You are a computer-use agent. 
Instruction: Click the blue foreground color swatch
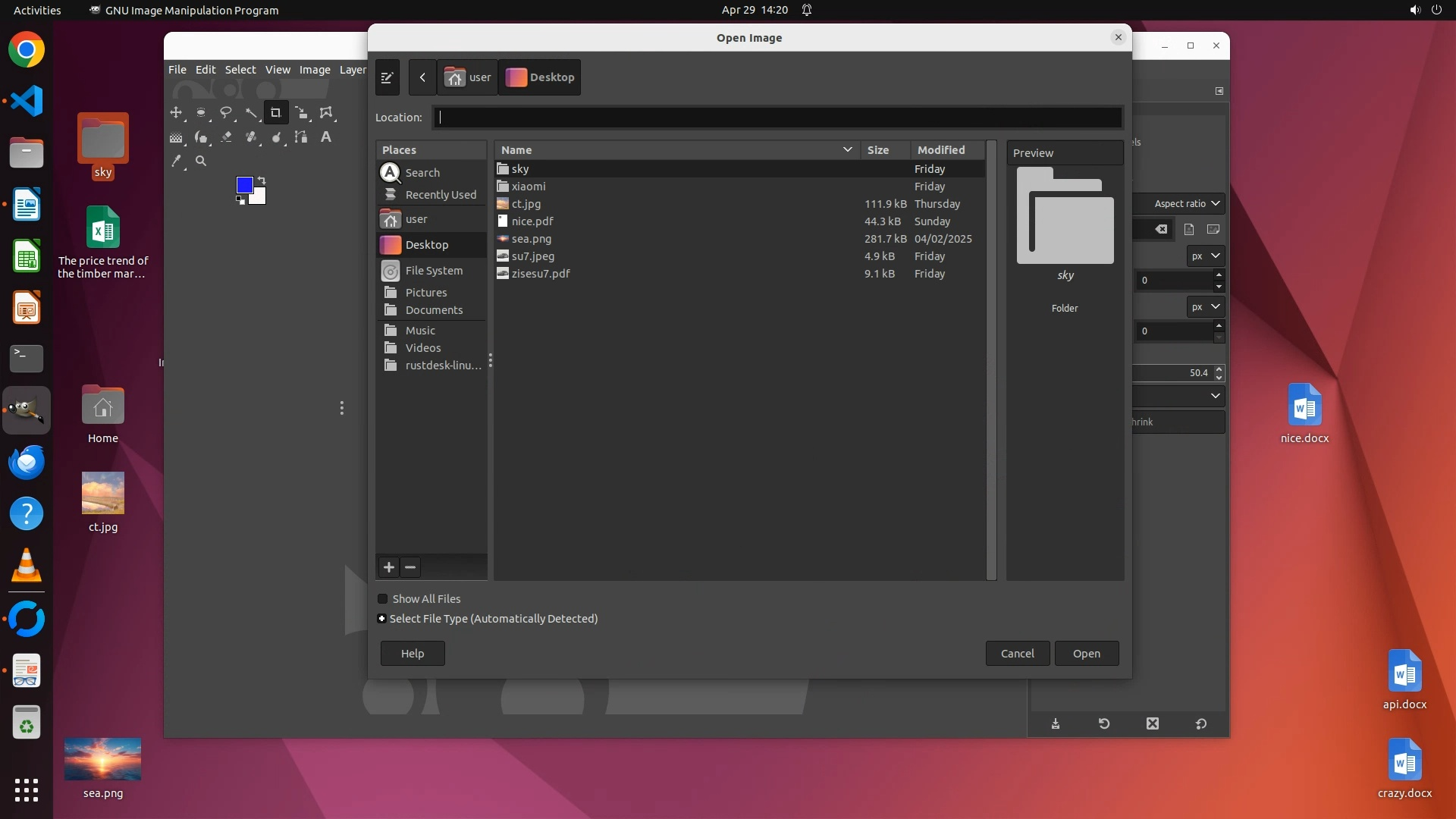coord(244,185)
